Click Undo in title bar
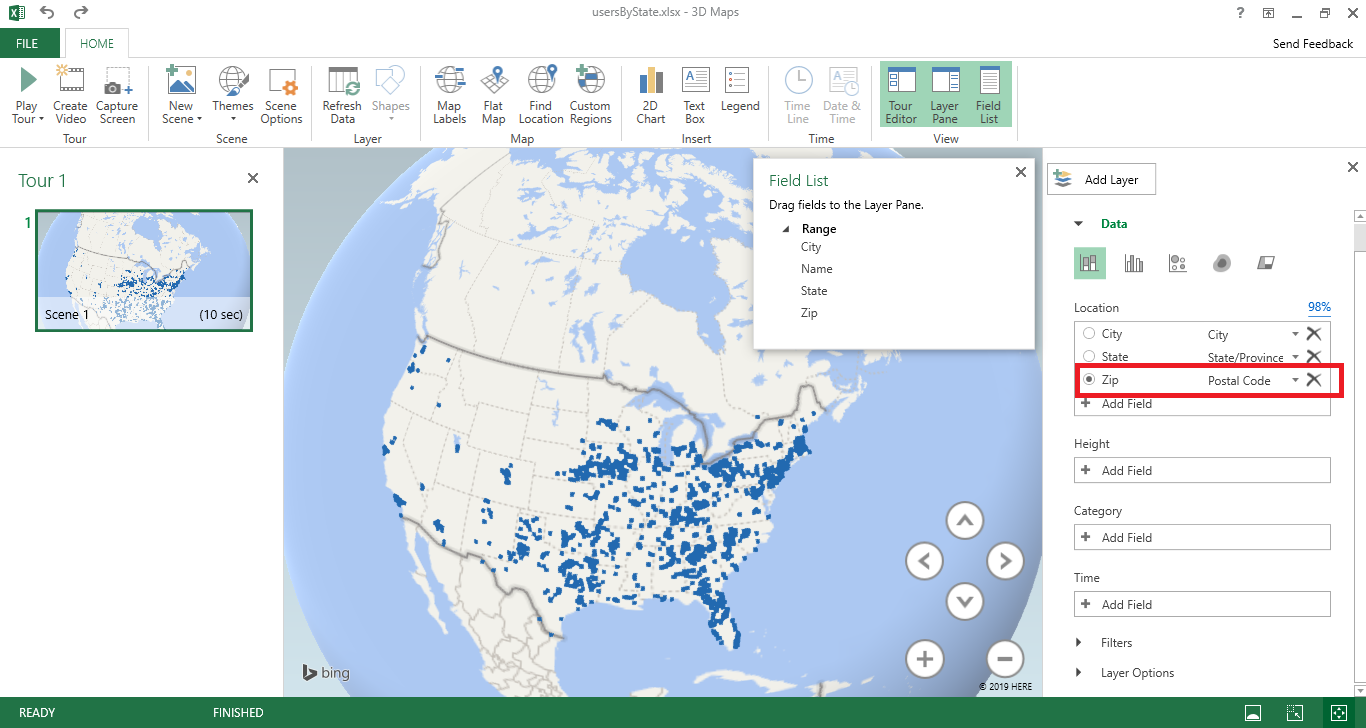The image size is (1366, 728). 47,13
